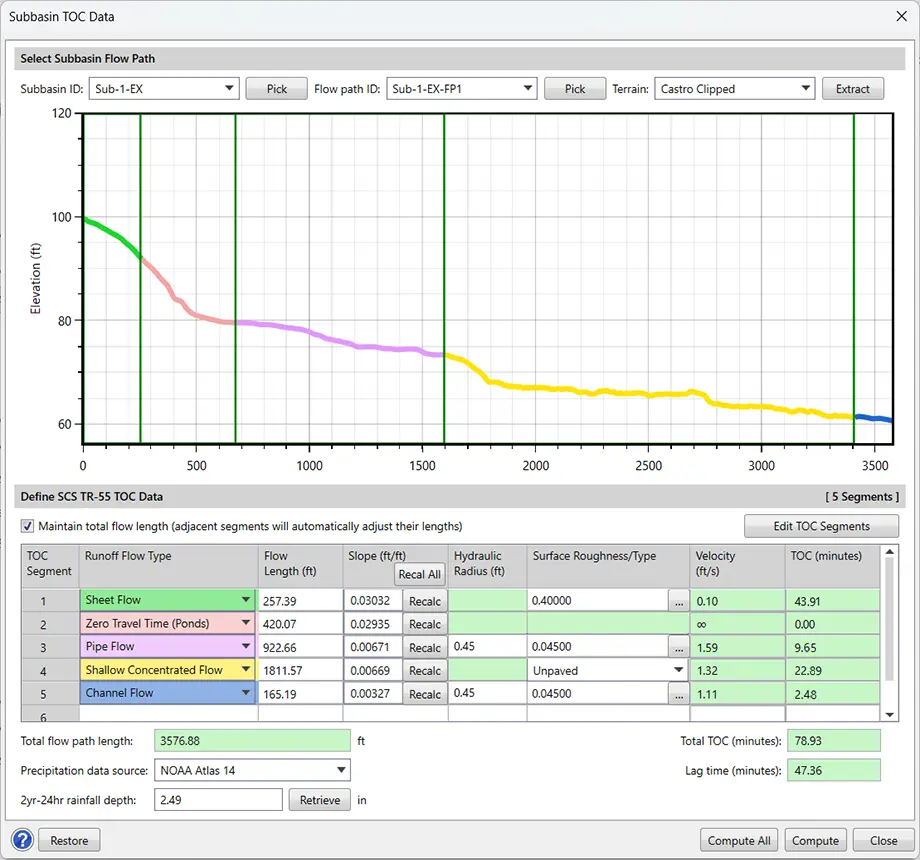Close the Subbasin TOC Data dialog with X

click(897, 16)
